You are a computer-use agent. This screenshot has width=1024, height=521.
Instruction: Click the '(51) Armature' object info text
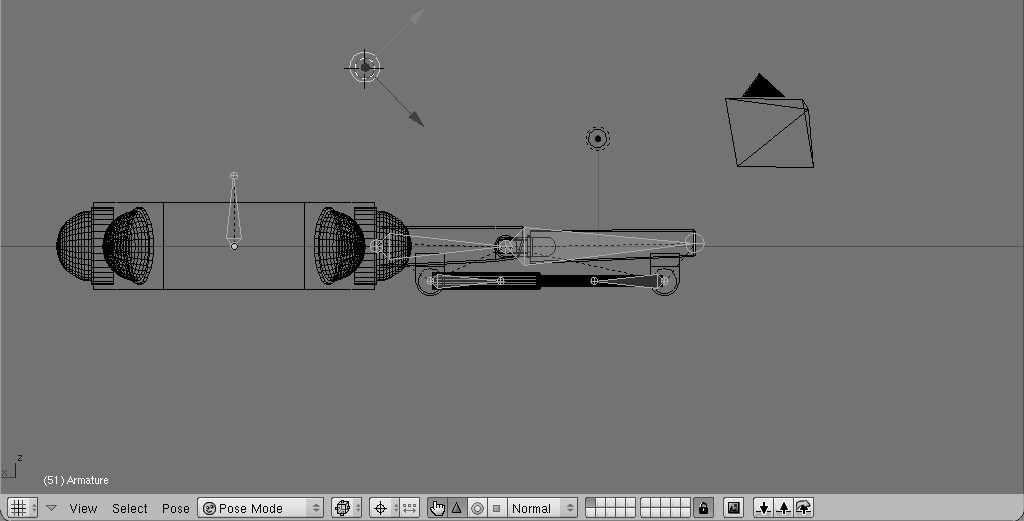76,480
